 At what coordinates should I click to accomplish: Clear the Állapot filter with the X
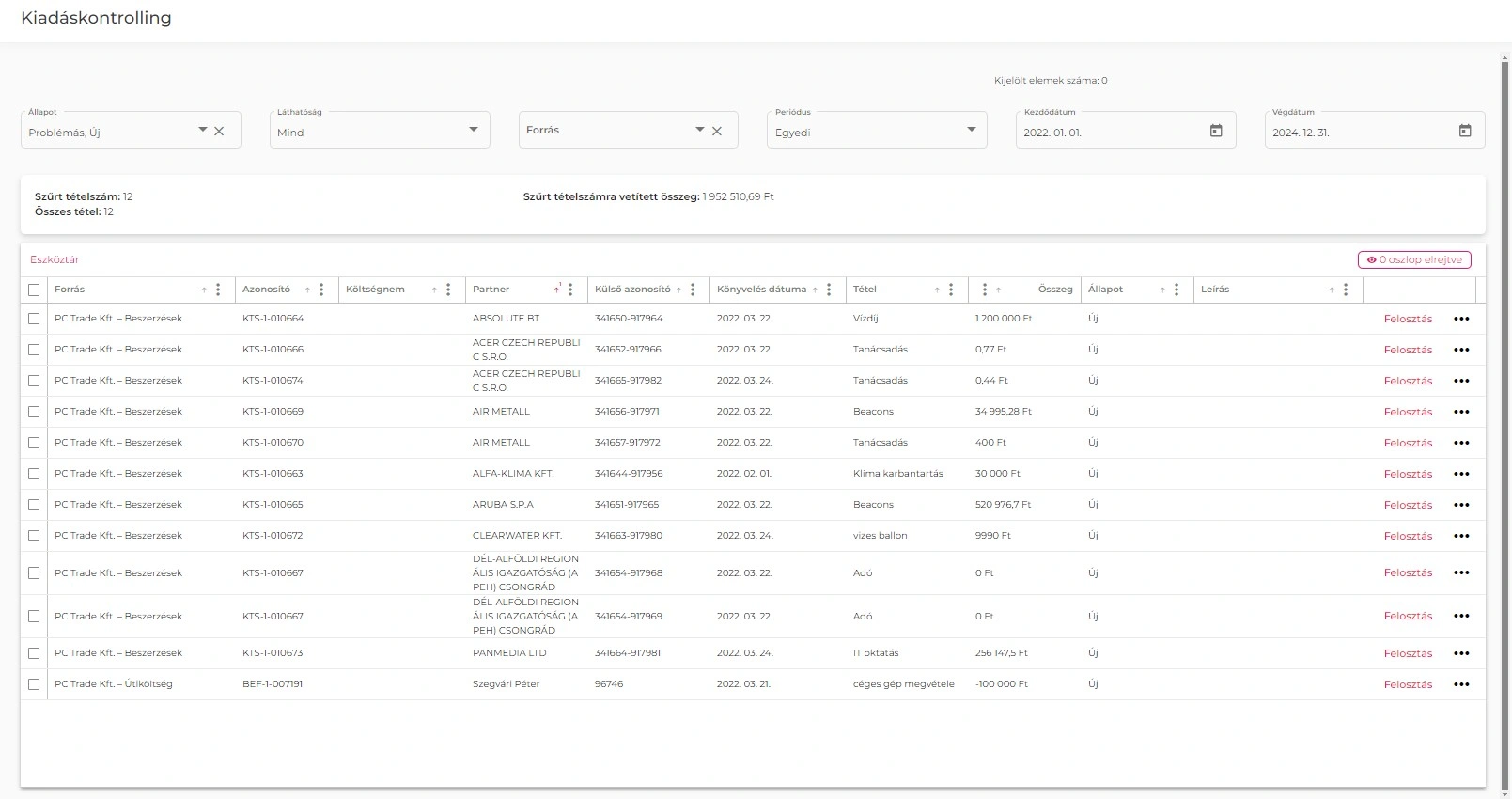[x=219, y=131]
